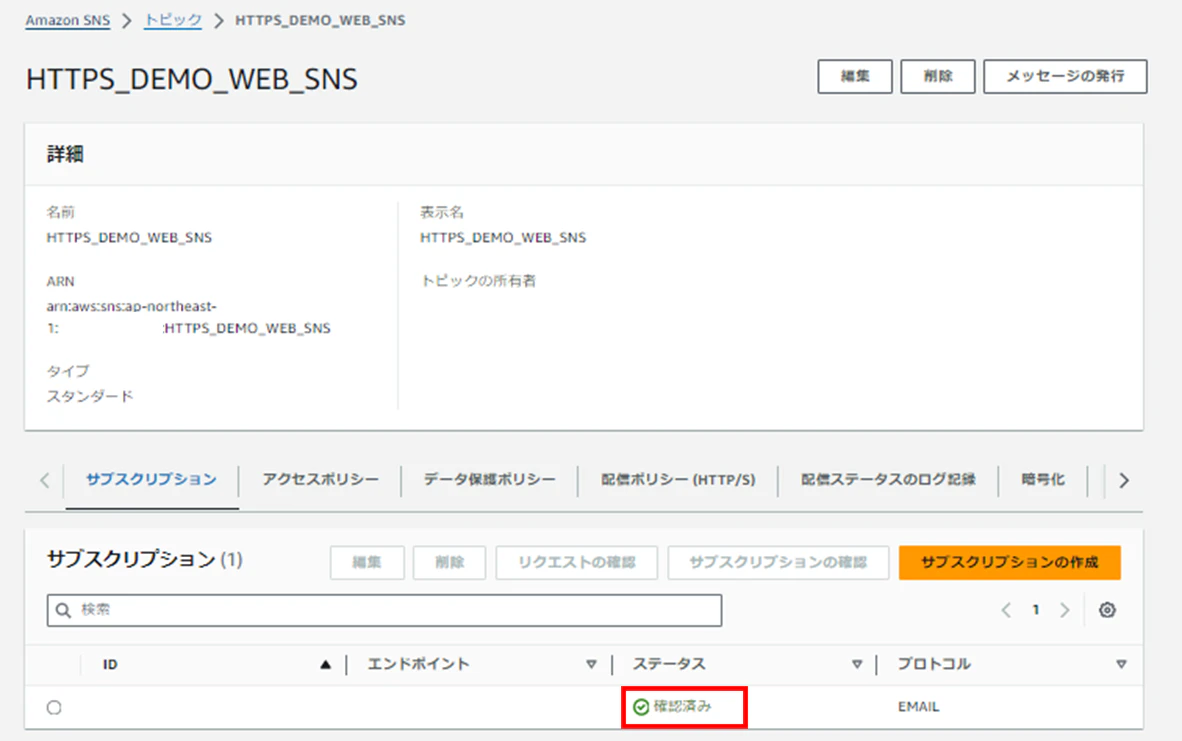The height and width of the screenshot is (741, 1182).
Task: Click リクエストの確認 button
Action: (x=577, y=562)
